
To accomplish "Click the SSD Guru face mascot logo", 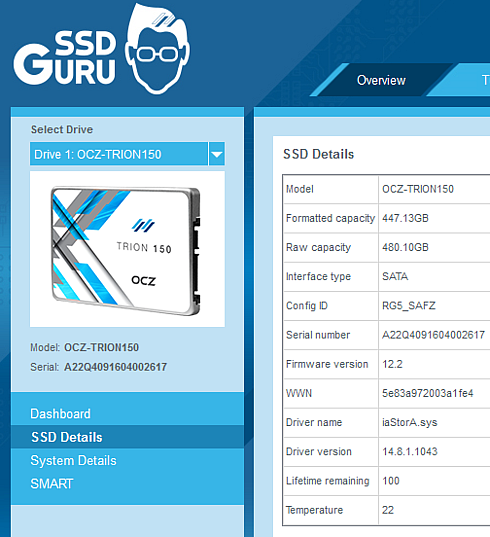I will 158,49.
